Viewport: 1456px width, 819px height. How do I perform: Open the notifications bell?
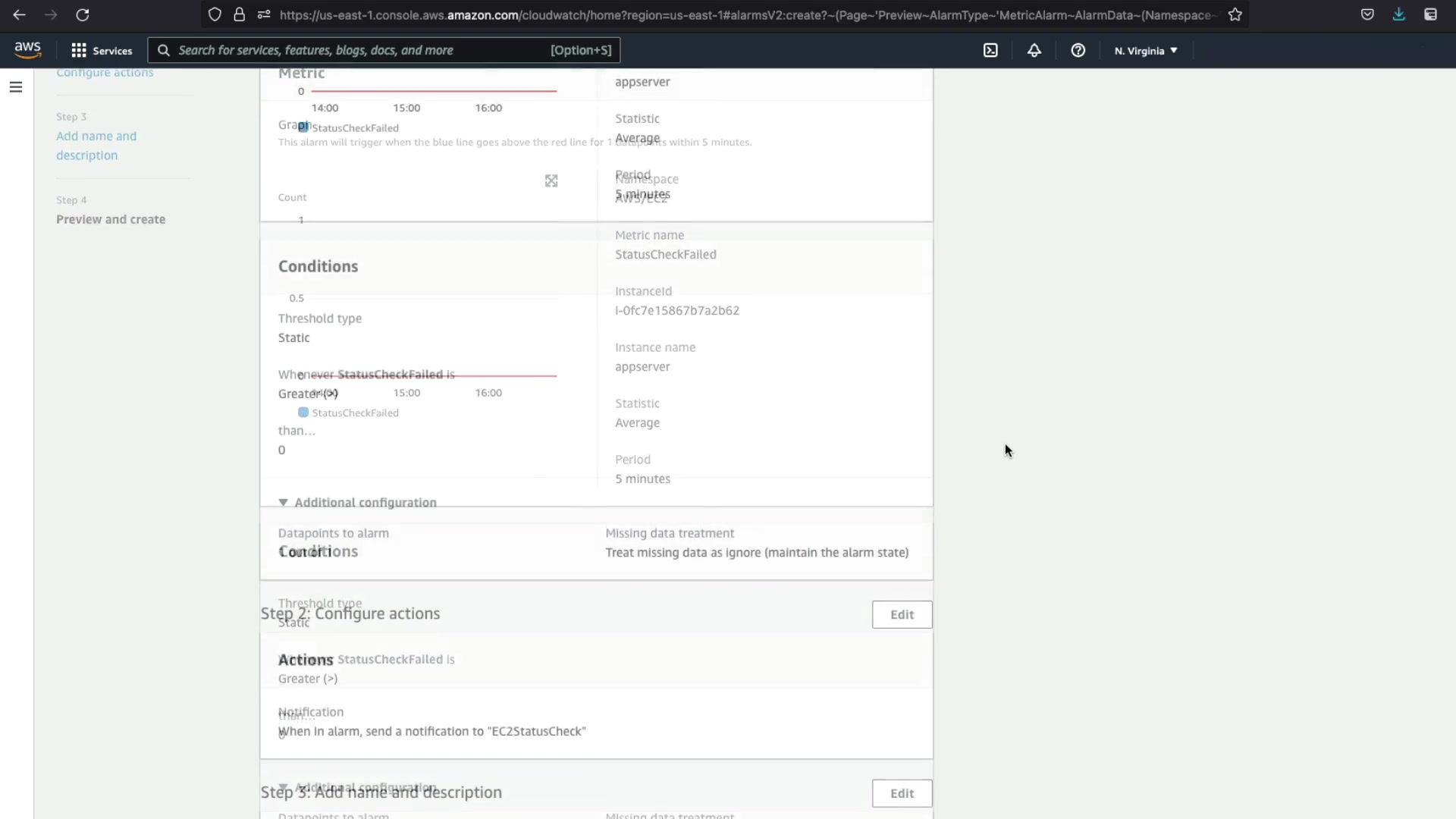[x=1034, y=50]
